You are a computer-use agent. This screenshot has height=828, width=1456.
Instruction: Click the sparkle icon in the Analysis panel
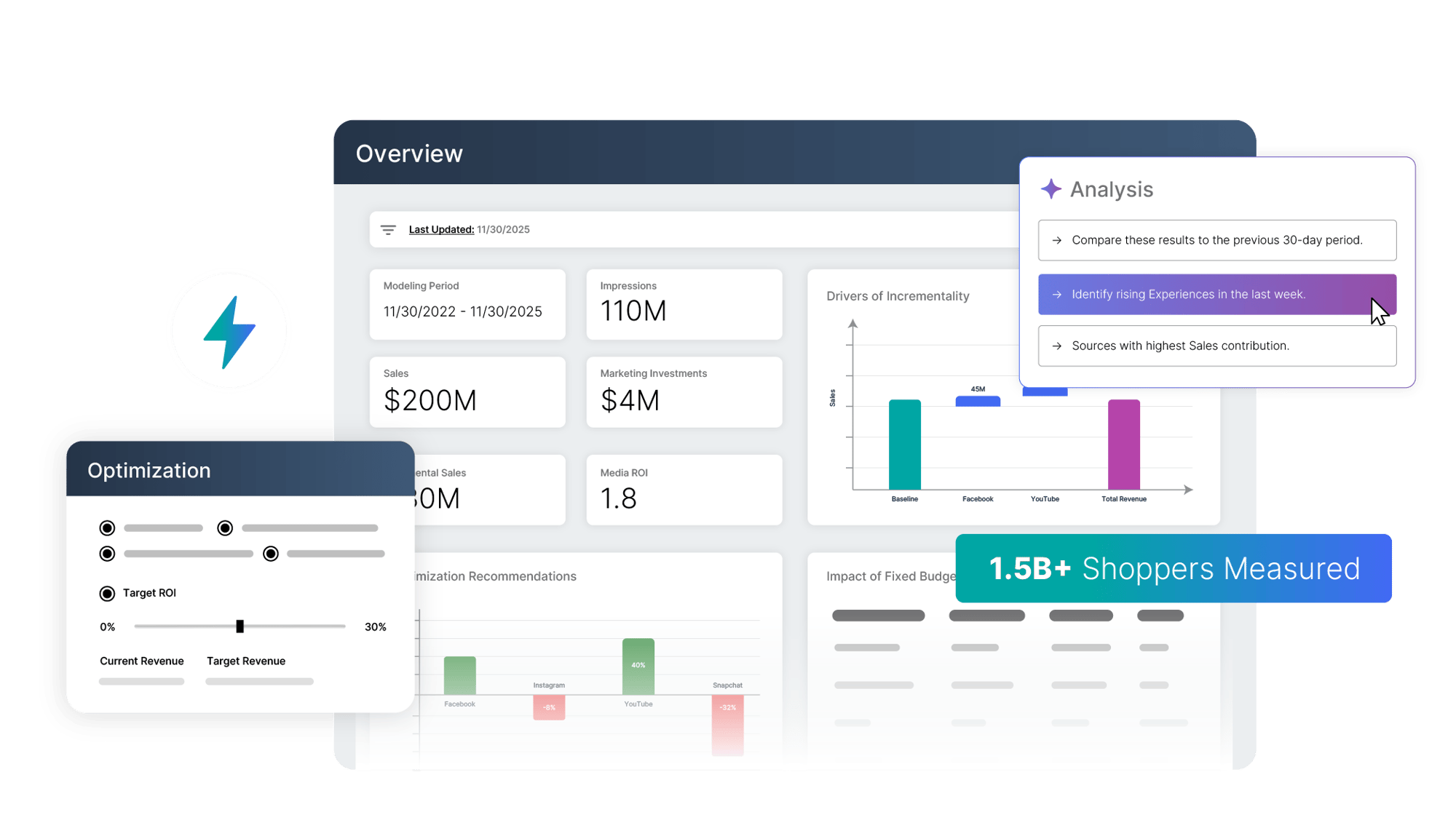tap(1051, 189)
